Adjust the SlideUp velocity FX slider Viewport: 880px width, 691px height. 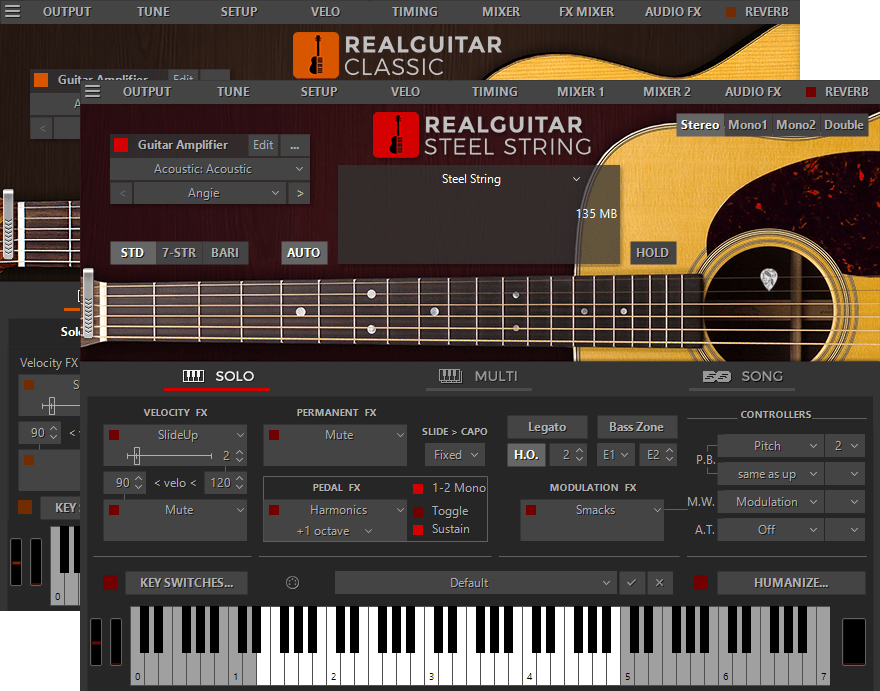137,456
